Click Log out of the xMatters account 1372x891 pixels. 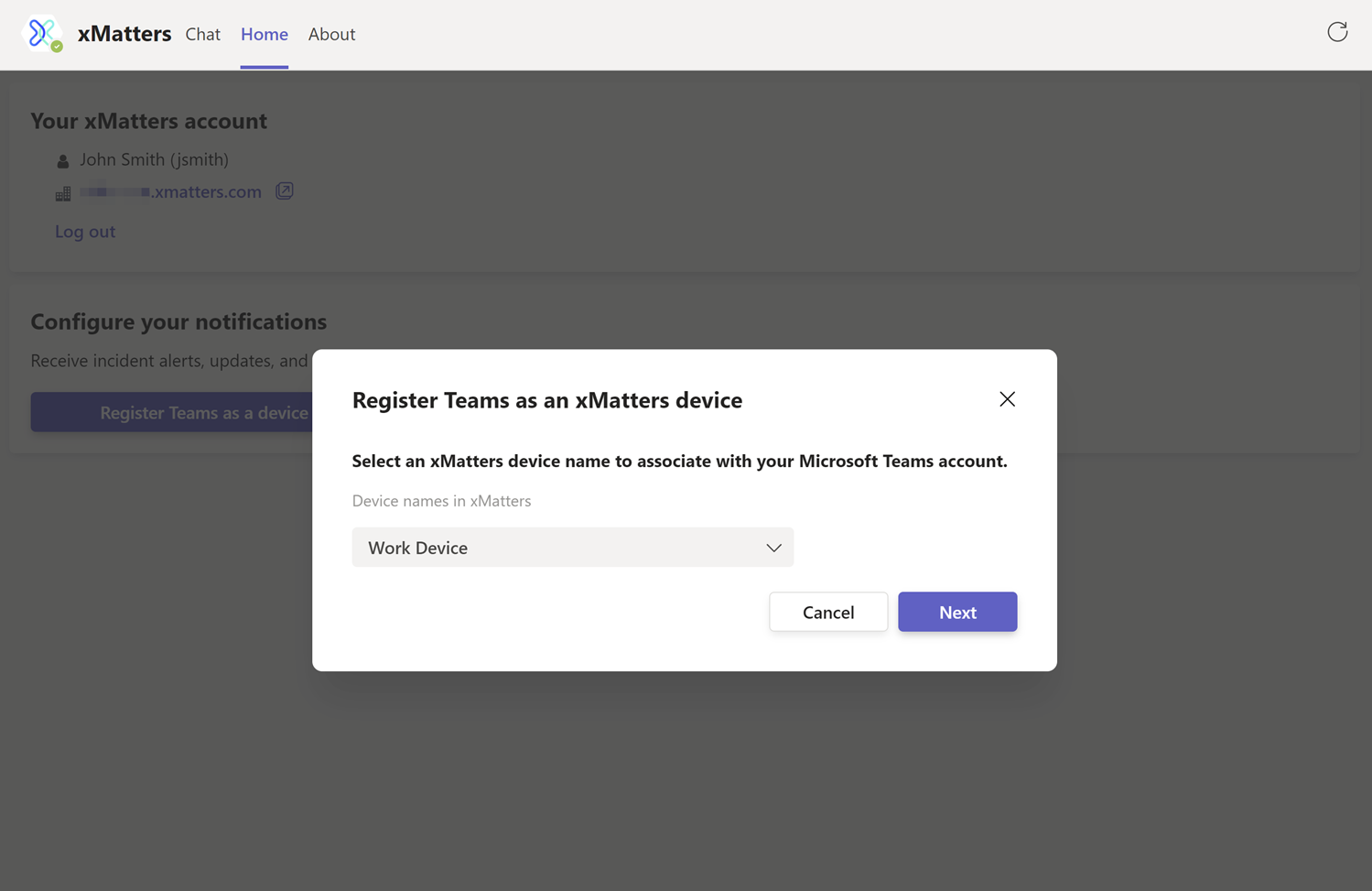84,231
